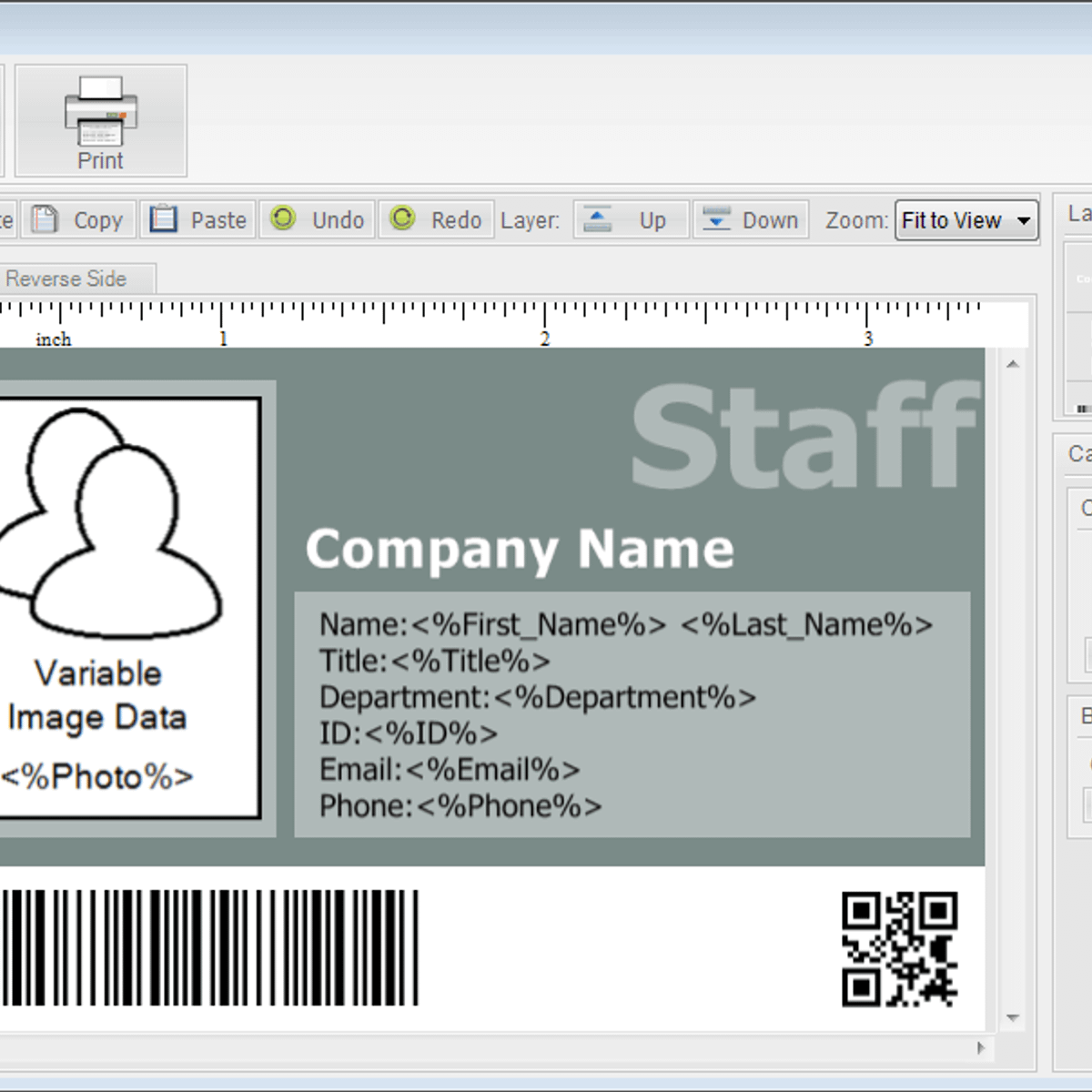
Task: Select the Phone field line
Action: [x=460, y=807]
